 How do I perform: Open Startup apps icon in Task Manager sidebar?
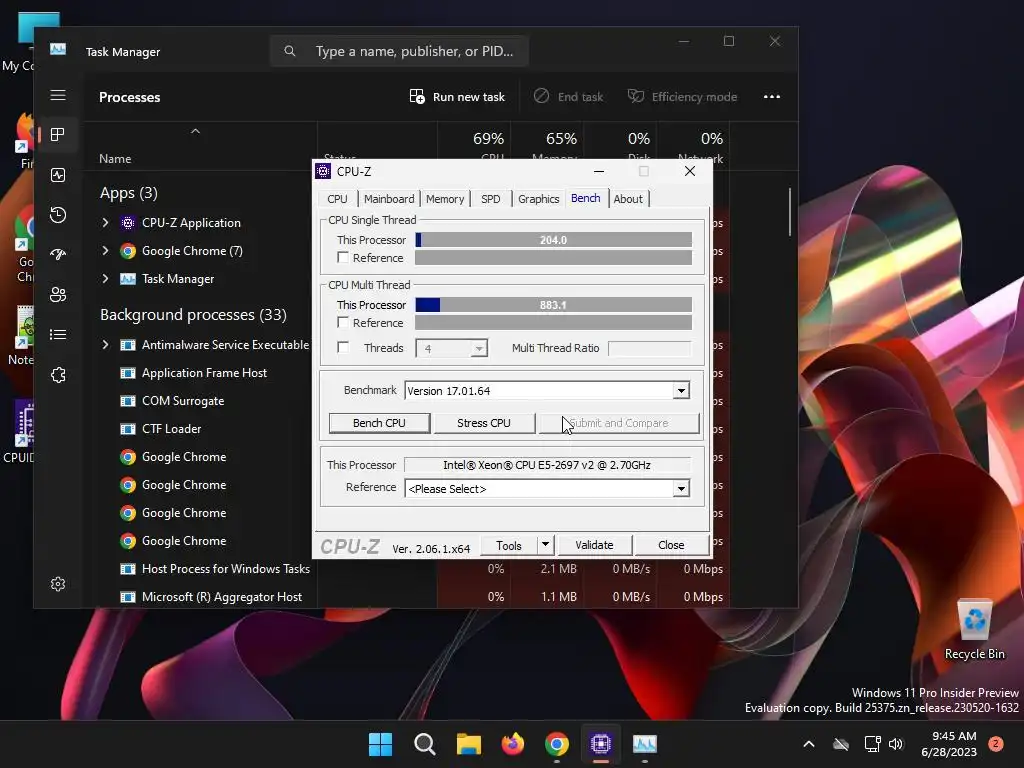point(57,255)
